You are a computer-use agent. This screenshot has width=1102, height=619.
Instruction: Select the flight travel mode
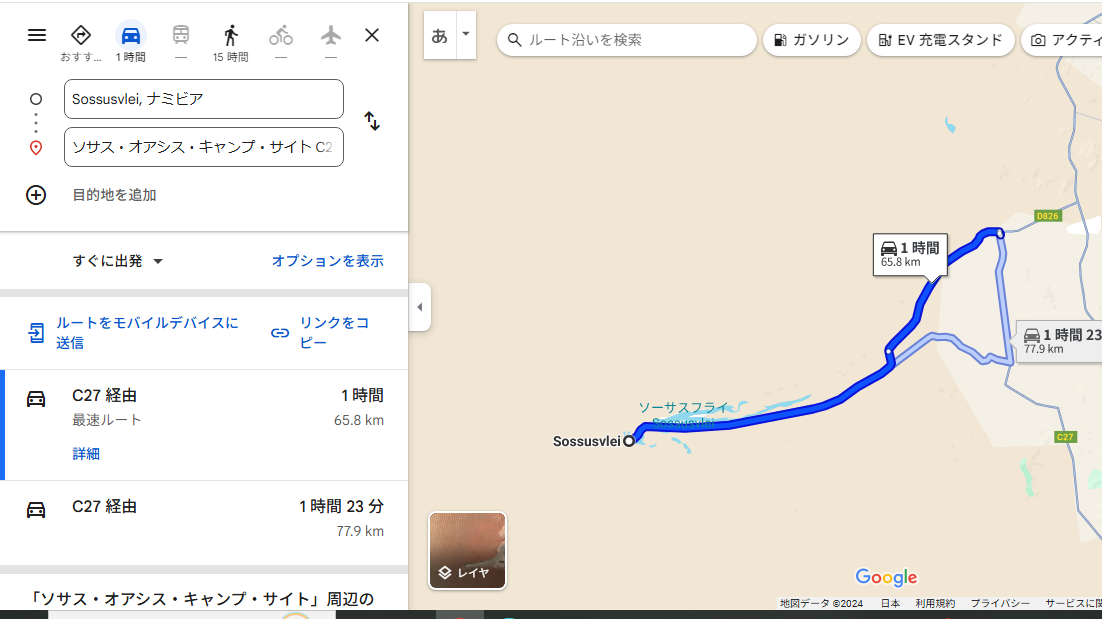[x=331, y=35]
